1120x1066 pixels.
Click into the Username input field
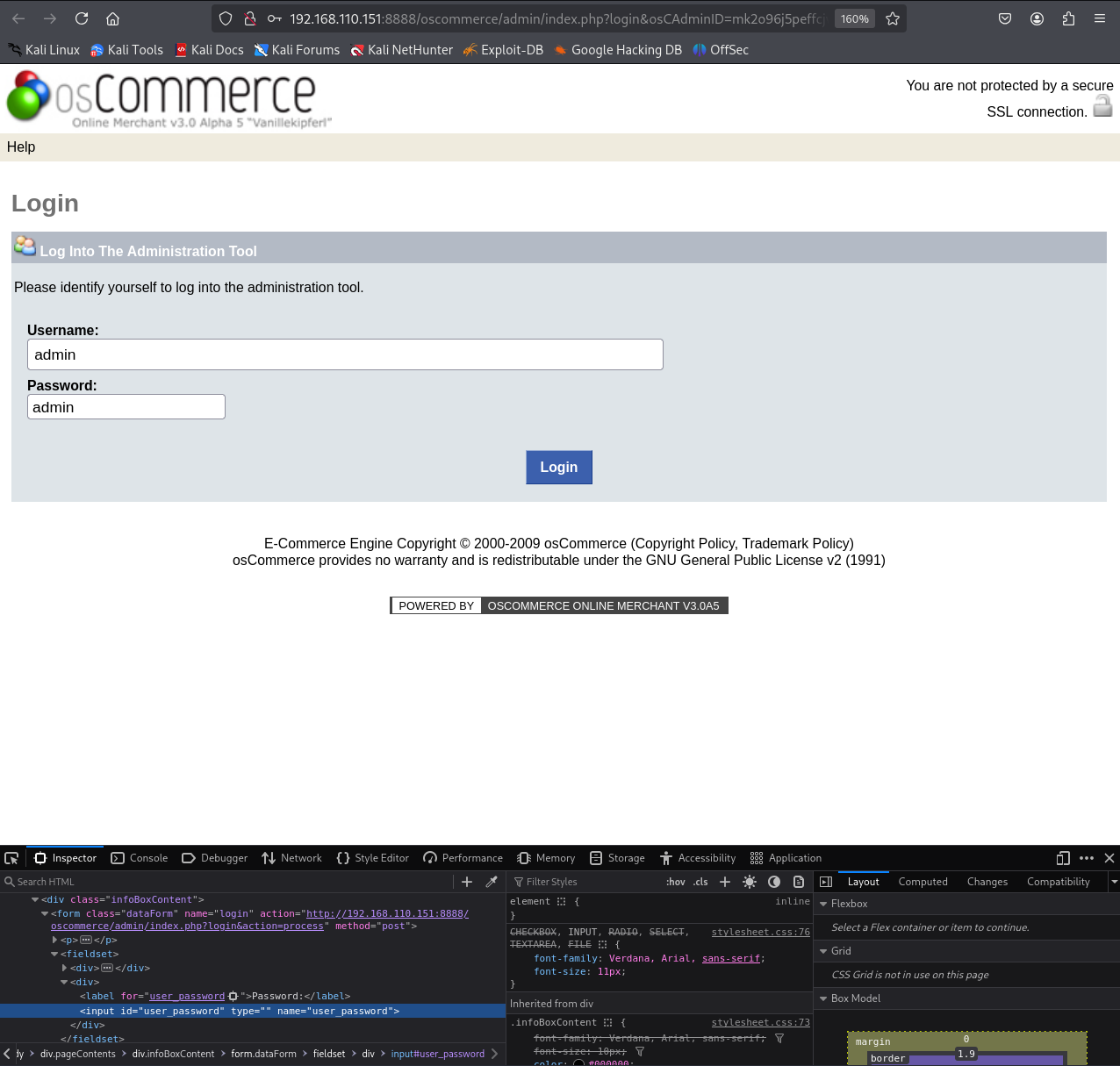pos(345,354)
